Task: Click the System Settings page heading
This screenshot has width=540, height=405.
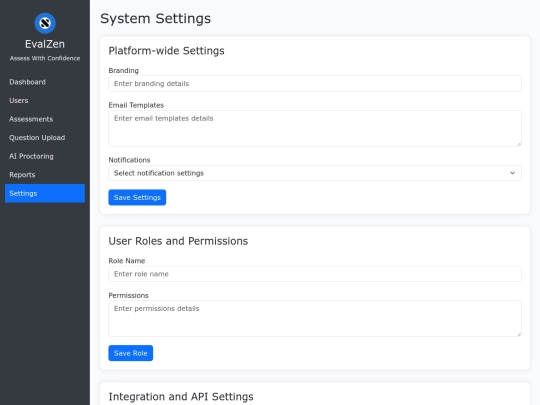Action: coord(155,19)
